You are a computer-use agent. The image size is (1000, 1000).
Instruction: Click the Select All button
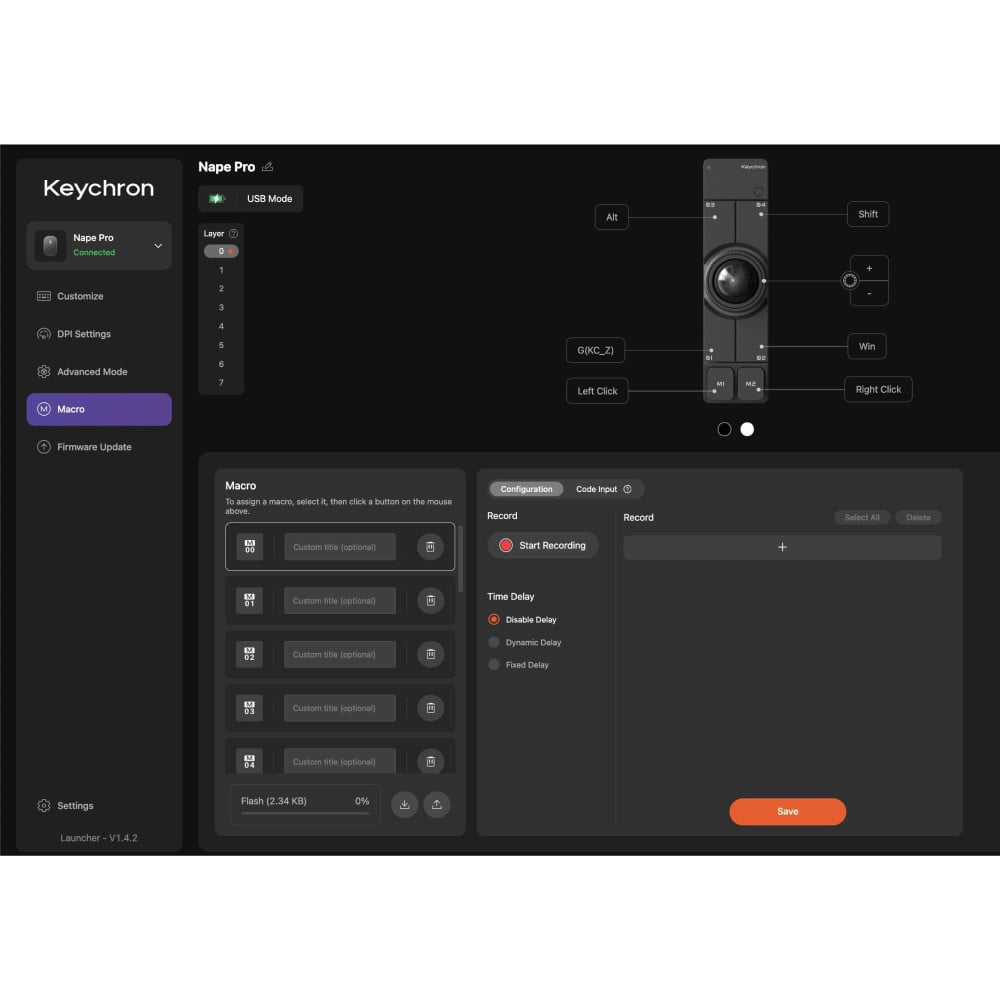862,517
